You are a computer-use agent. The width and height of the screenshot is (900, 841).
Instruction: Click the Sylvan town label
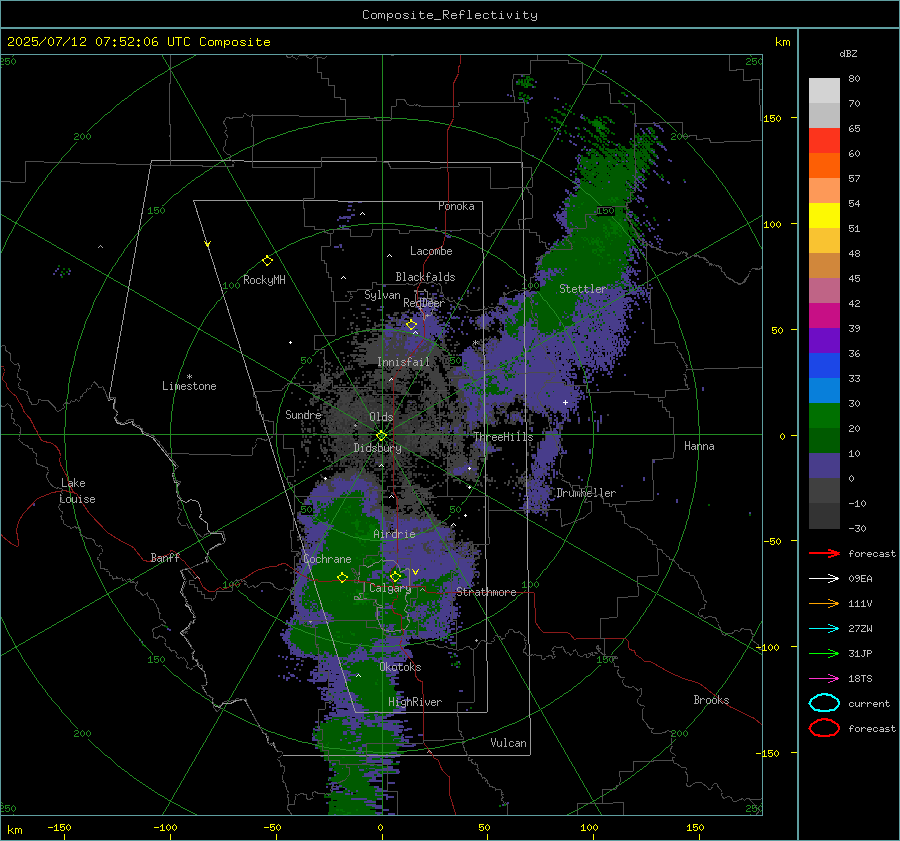pyautogui.click(x=382, y=295)
